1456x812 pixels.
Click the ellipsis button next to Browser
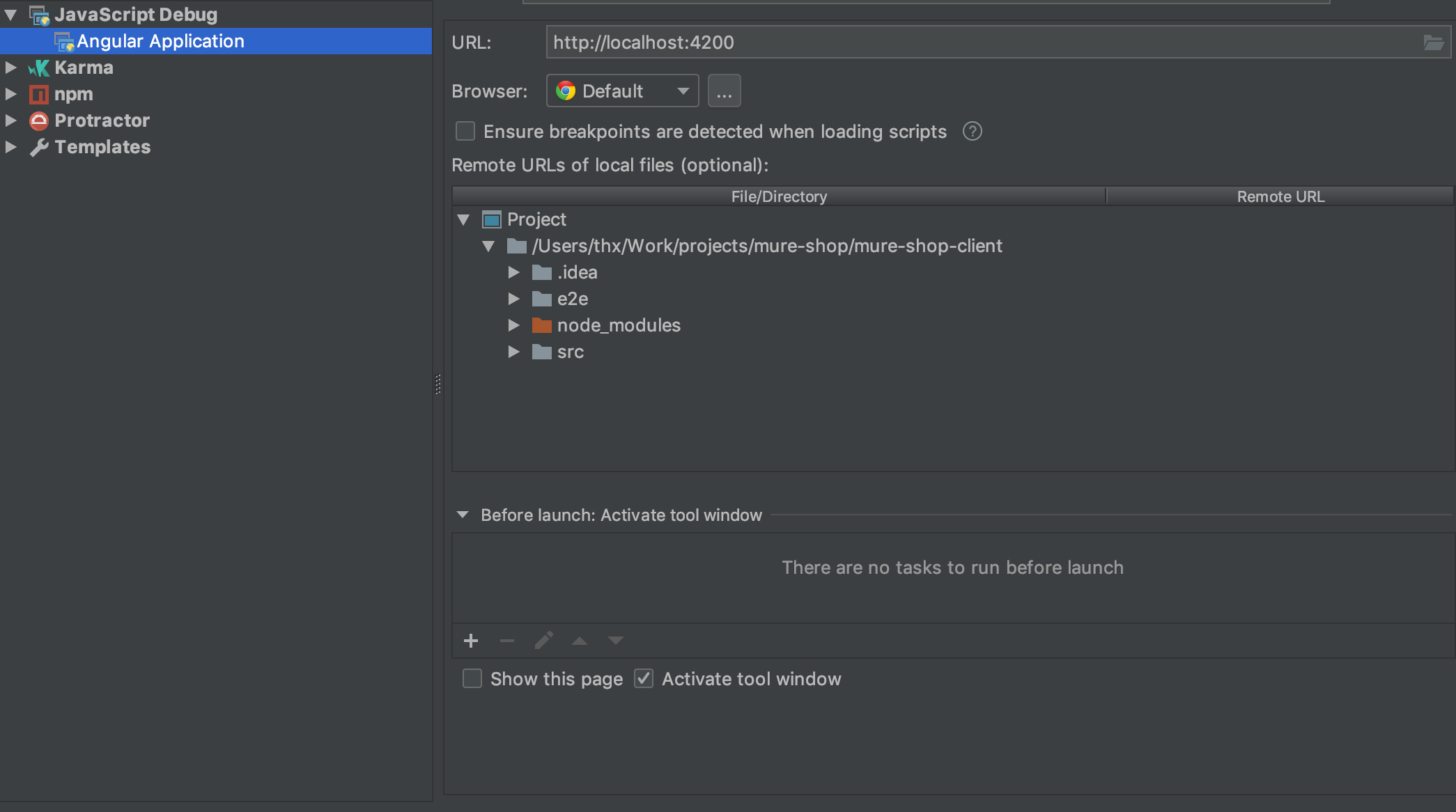pyautogui.click(x=724, y=91)
